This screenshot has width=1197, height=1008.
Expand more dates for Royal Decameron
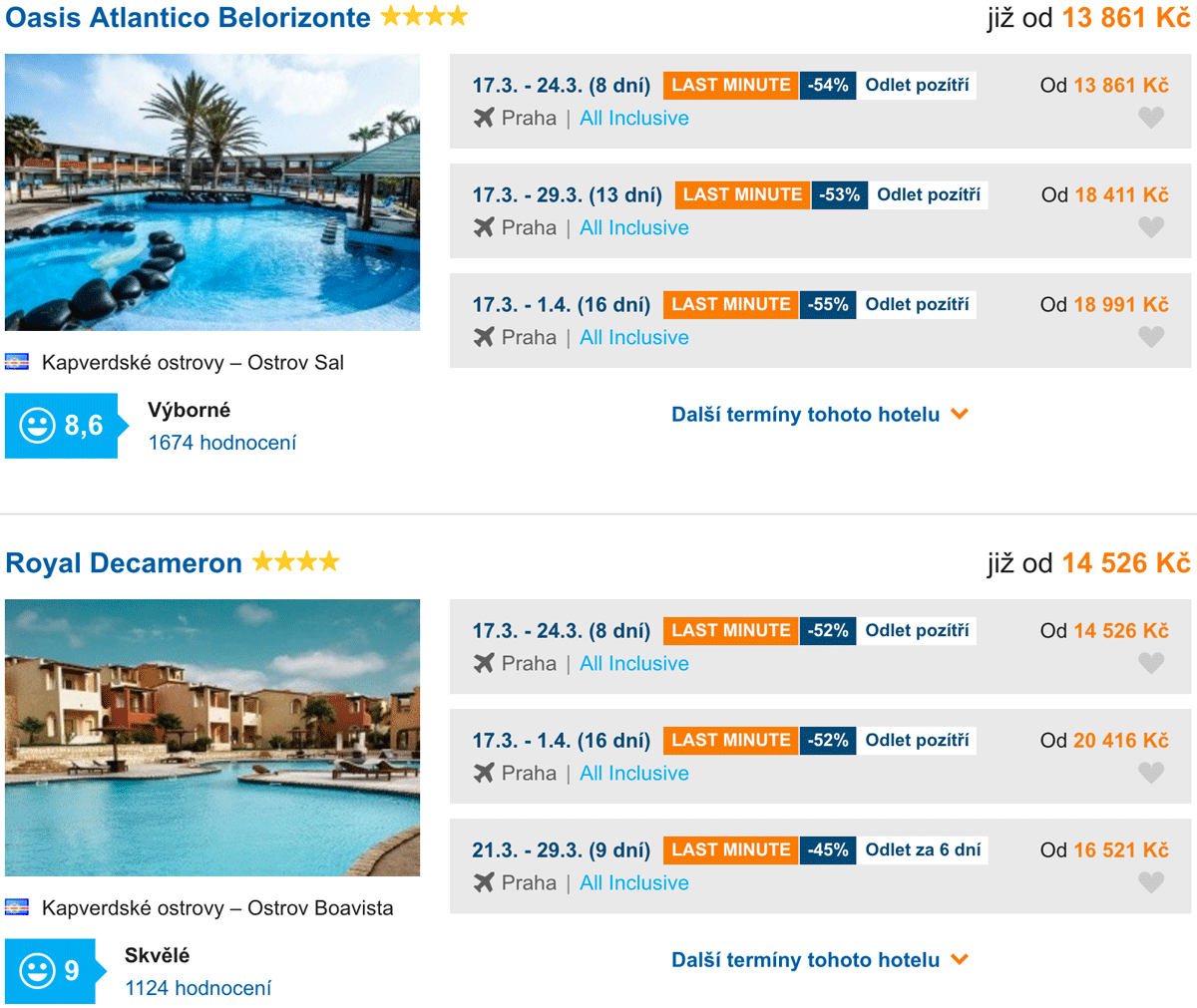pos(819,960)
